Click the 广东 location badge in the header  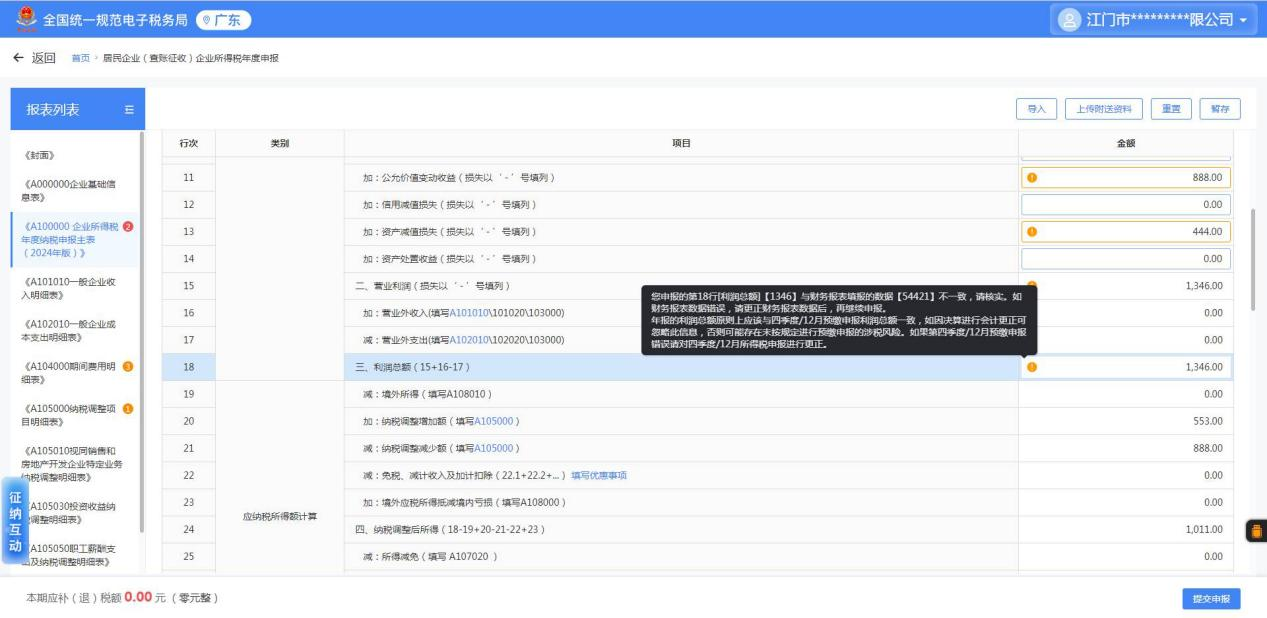(223, 19)
